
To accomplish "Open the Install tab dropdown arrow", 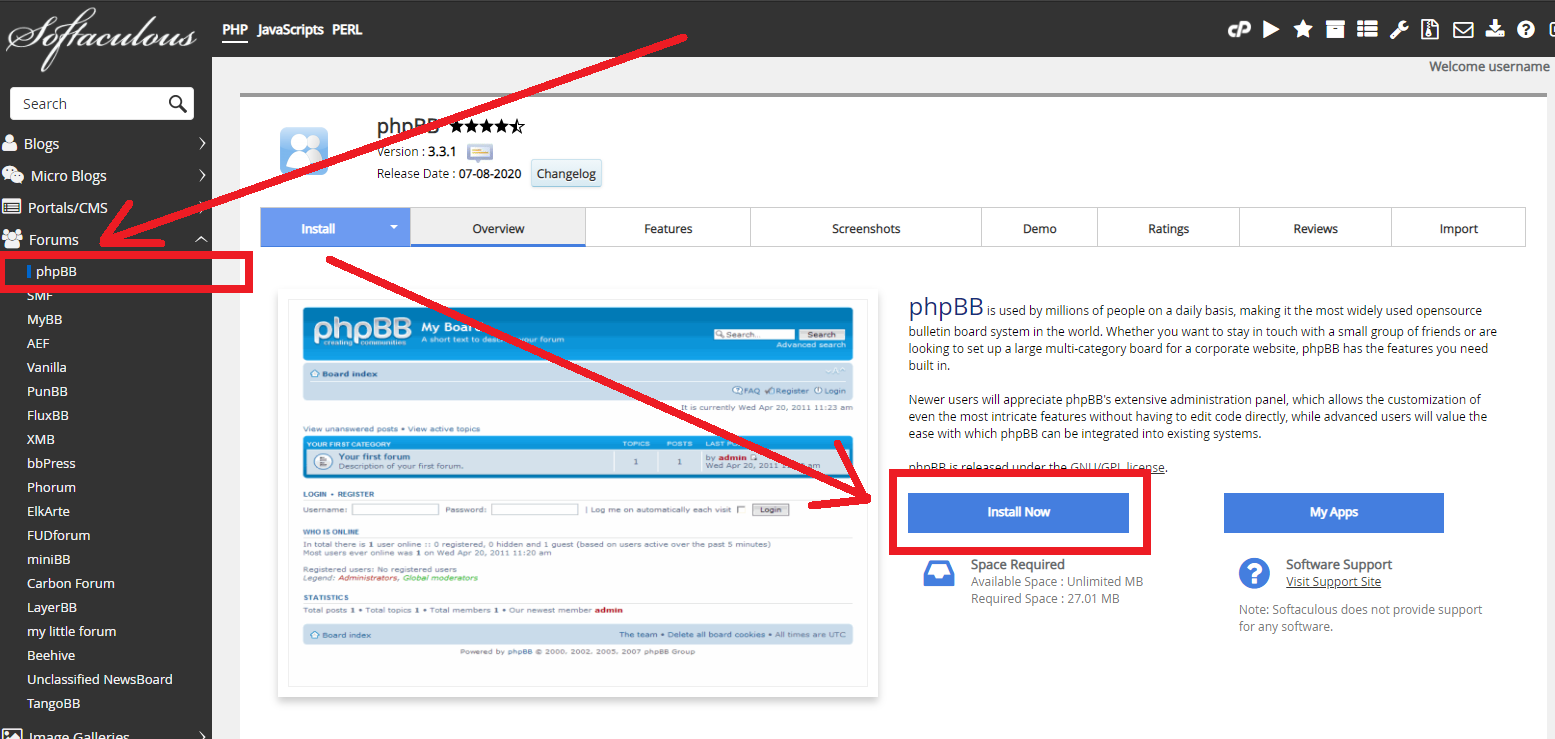I will [393, 228].
